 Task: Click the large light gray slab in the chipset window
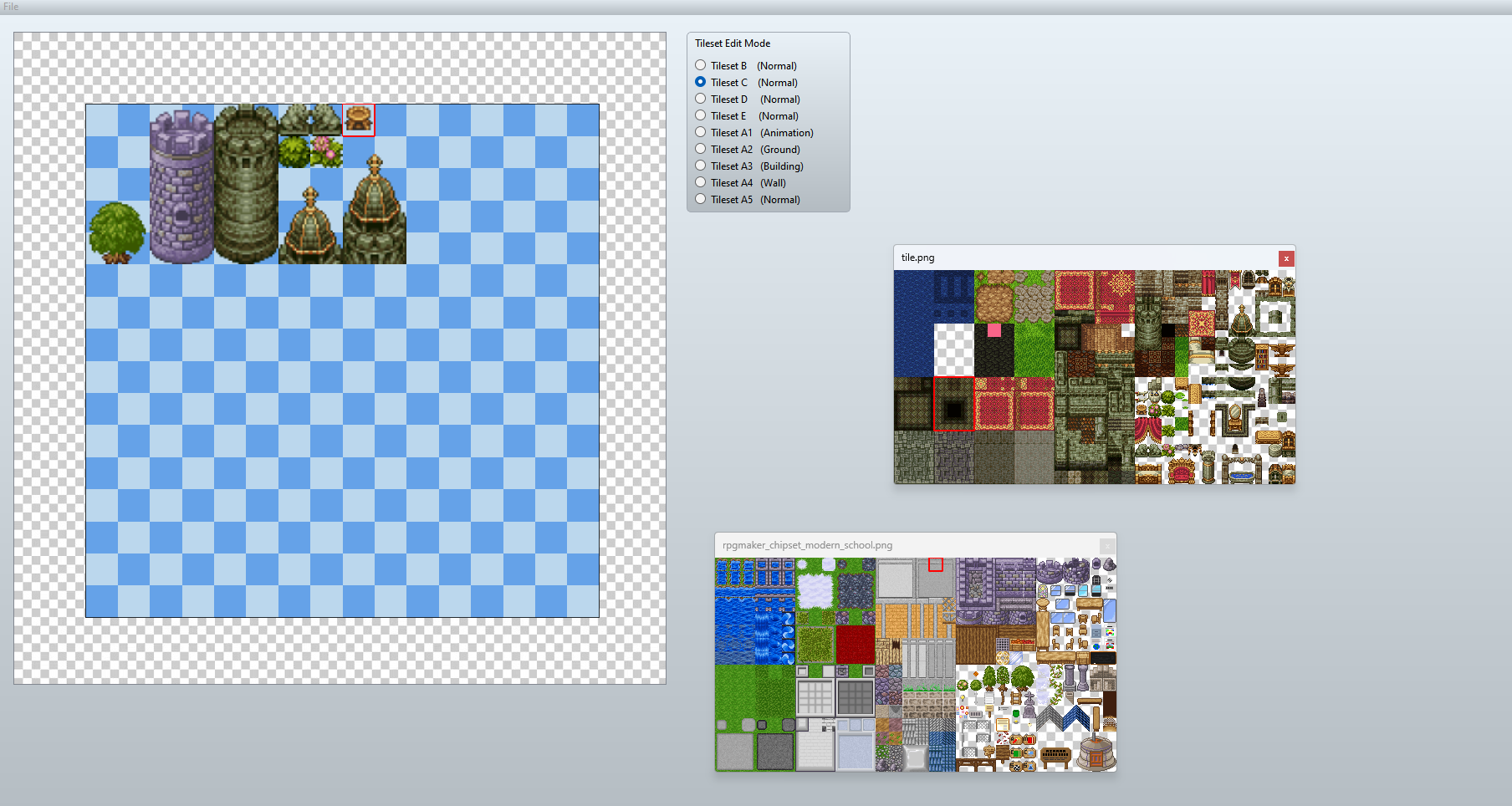click(735, 751)
